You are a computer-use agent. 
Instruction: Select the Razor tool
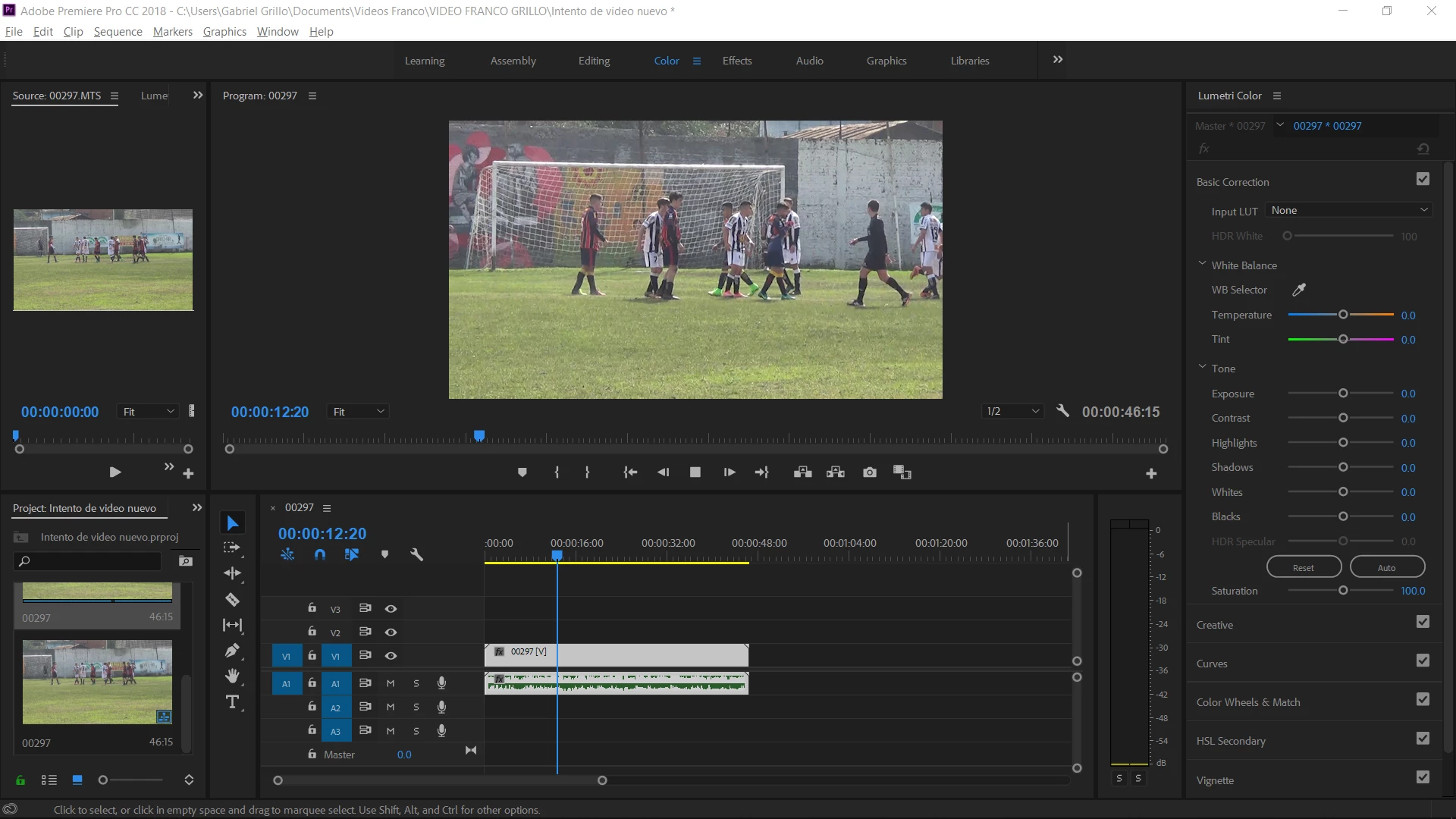(232, 599)
